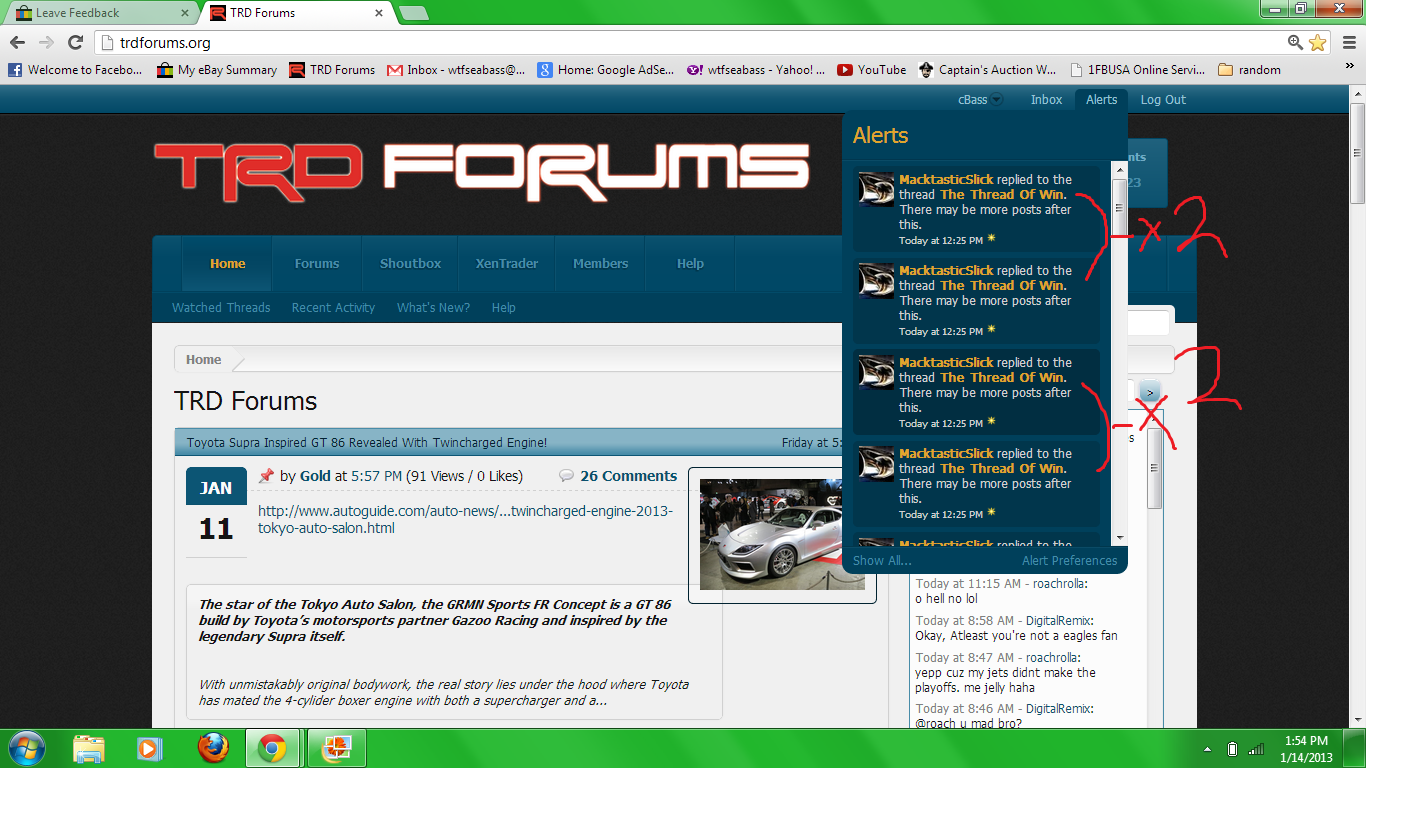1426x830 pixels.
Task: Open What's New? sub-link
Action: coord(433,308)
